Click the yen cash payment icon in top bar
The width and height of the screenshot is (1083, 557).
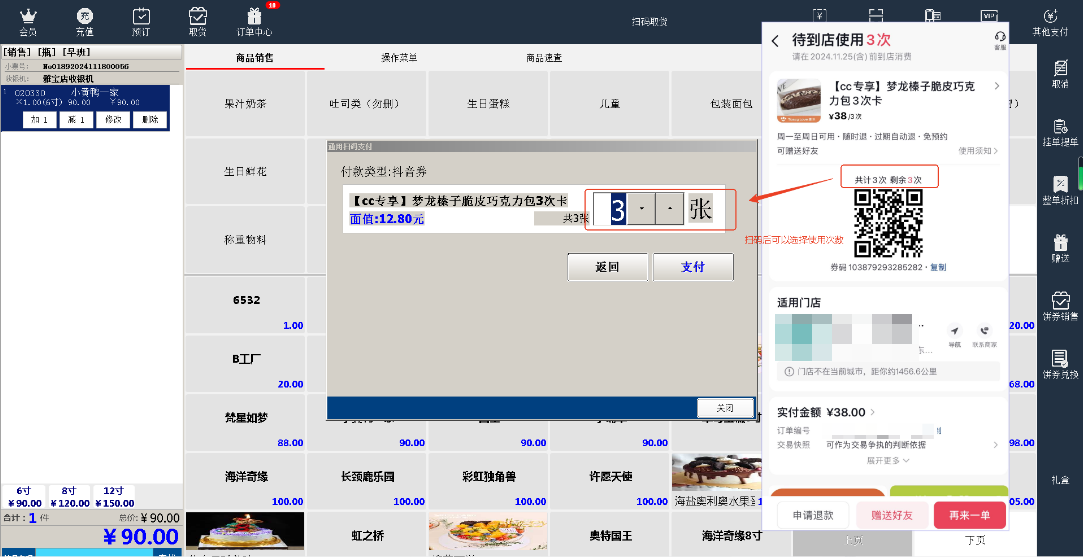tap(820, 15)
